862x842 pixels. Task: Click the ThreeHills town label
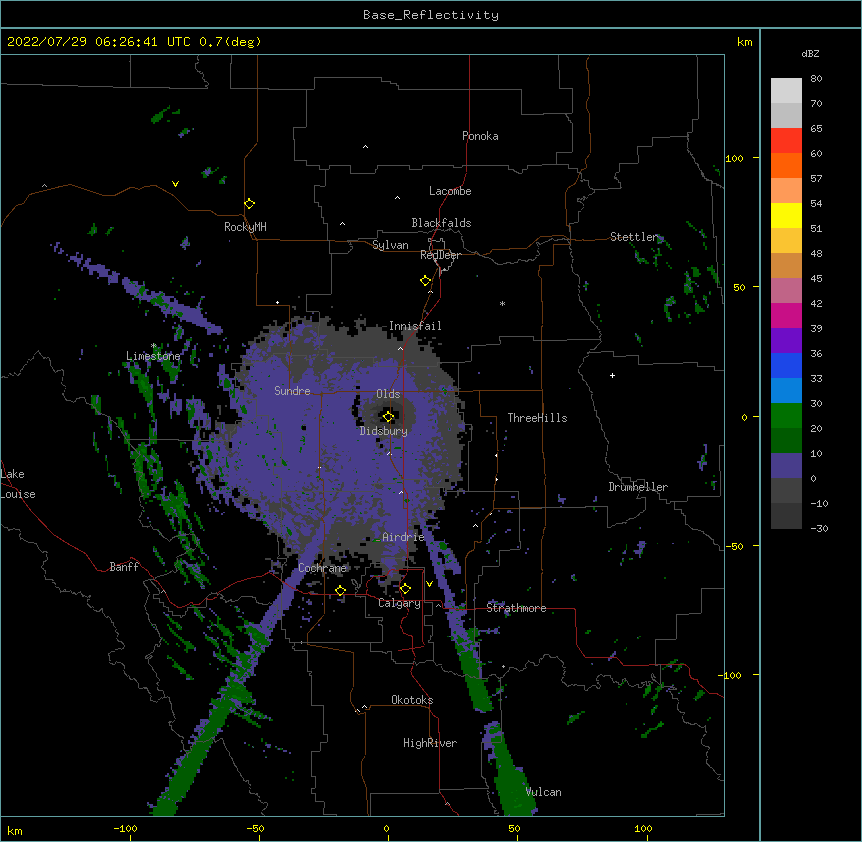tap(538, 418)
